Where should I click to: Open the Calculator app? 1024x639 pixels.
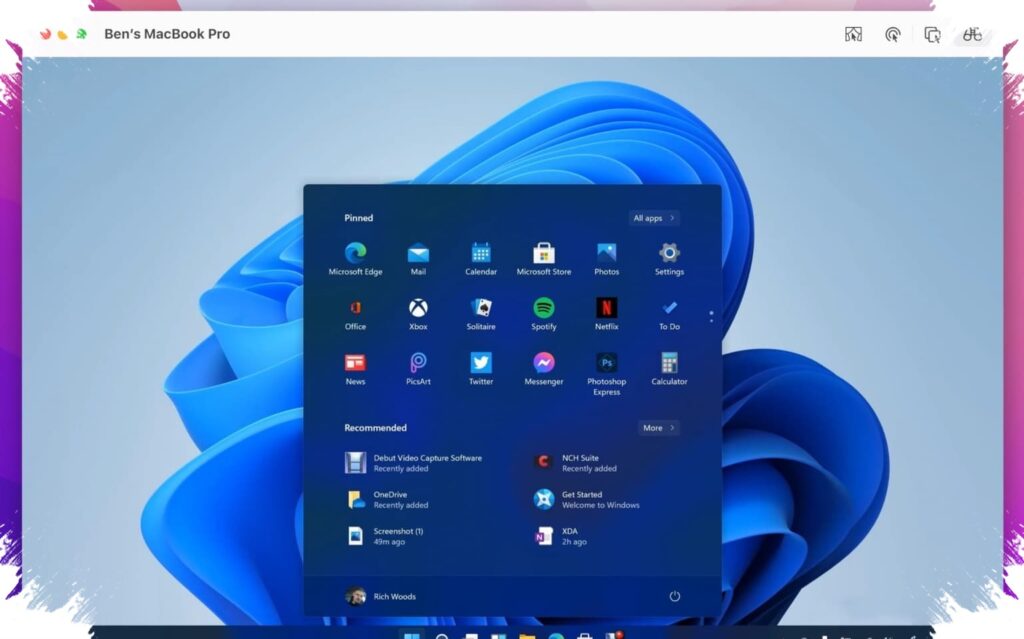coord(669,369)
